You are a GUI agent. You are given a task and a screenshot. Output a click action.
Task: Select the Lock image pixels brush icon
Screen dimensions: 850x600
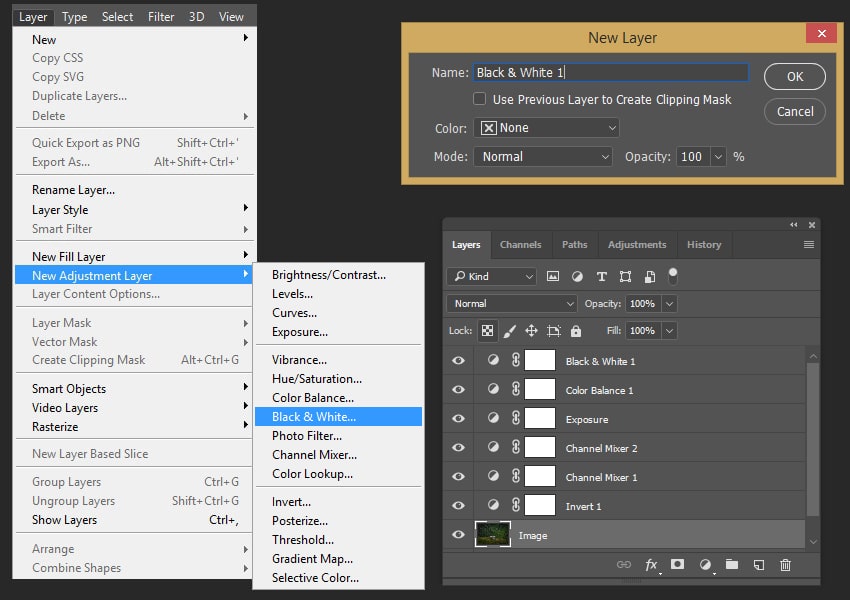(x=509, y=331)
